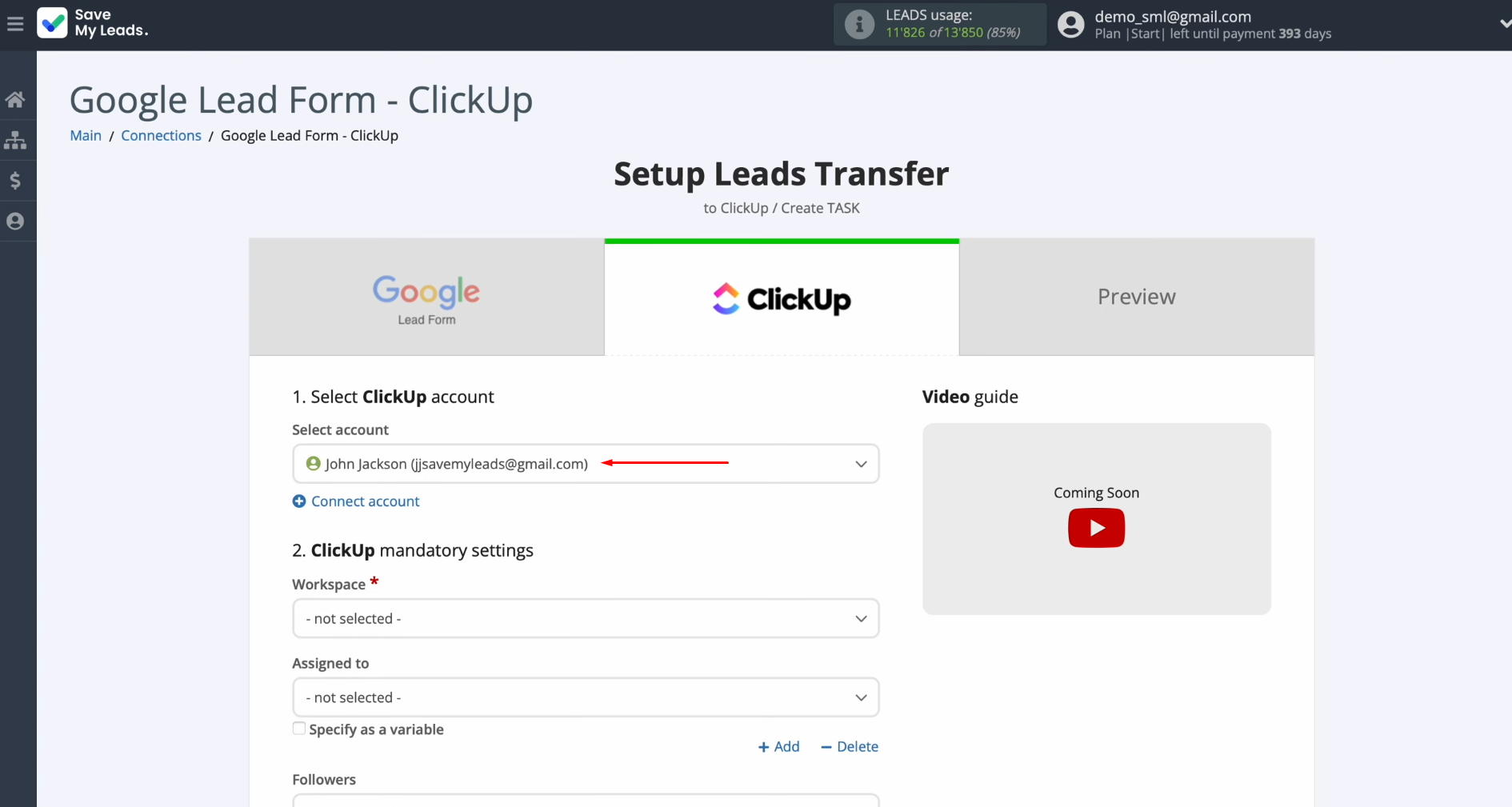Click the Add link under Assigned to
Image resolution: width=1512 pixels, height=807 pixels.
pyautogui.click(x=778, y=746)
